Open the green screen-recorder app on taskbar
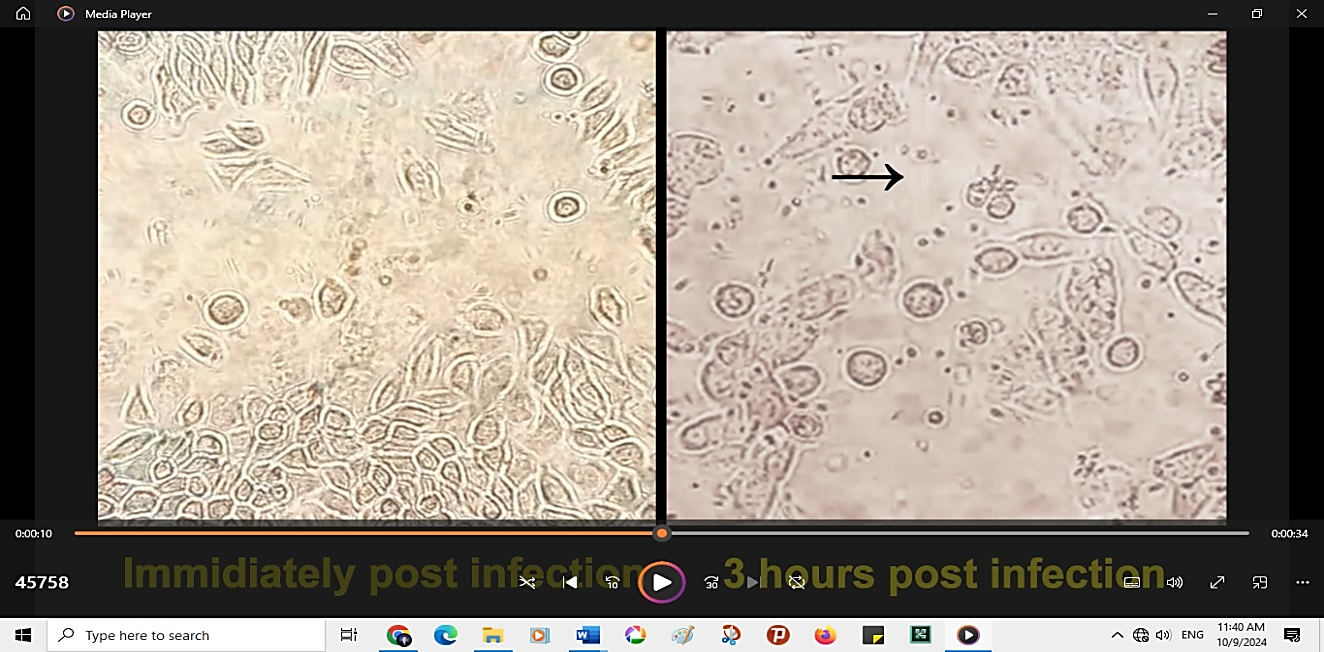This screenshot has width=1324, height=652. 920,635
